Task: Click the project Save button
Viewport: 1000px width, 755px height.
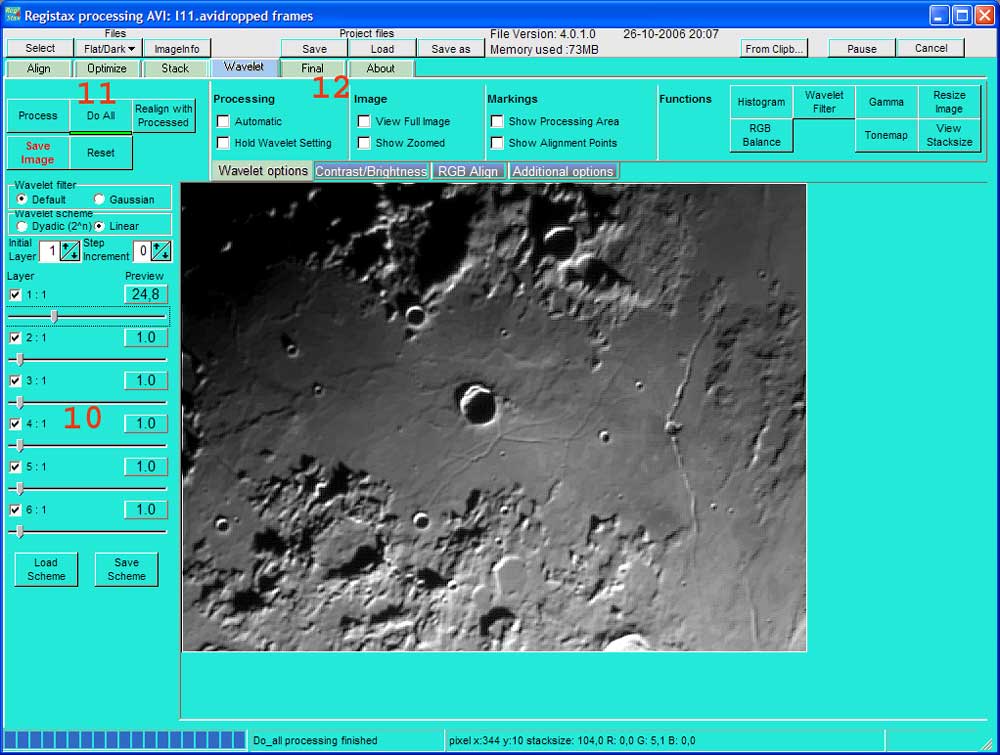Action: pos(314,48)
